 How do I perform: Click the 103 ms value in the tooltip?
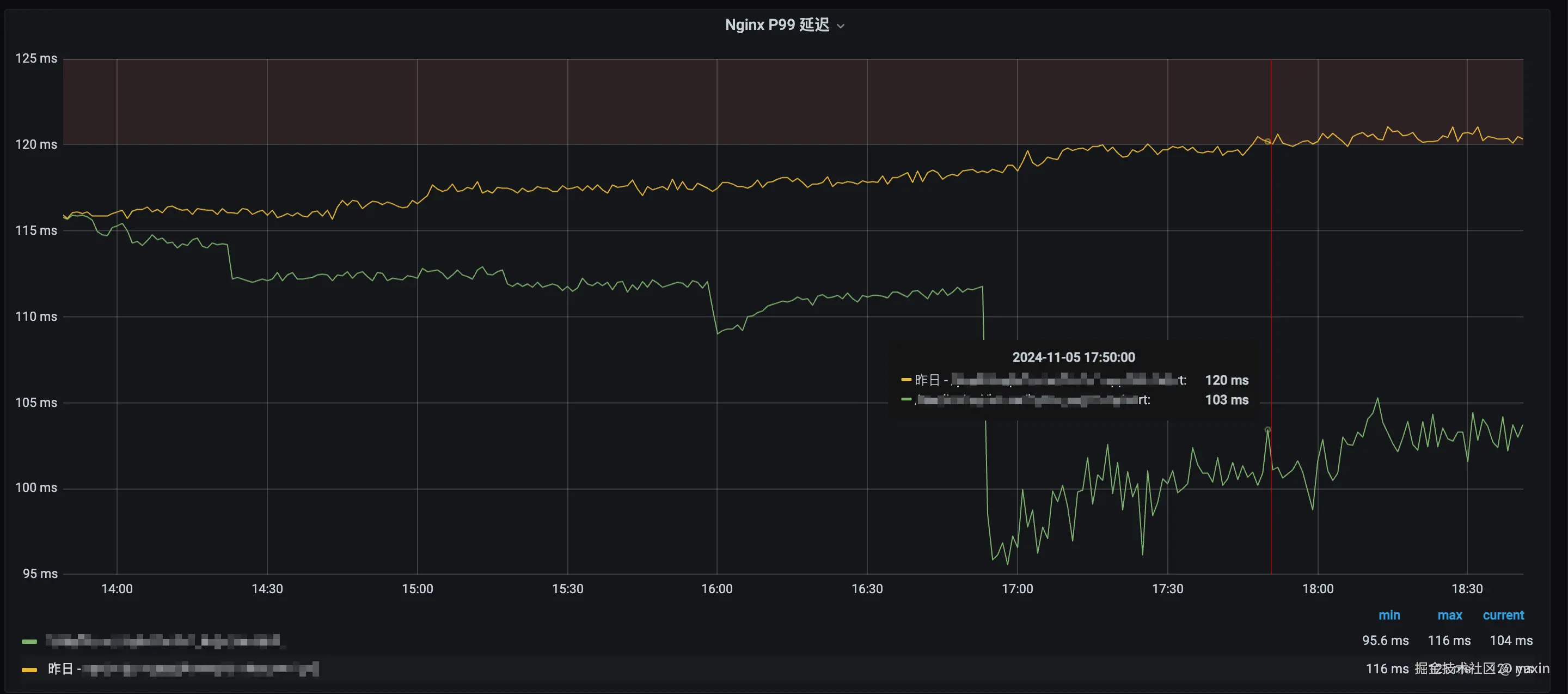tap(1227, 400)
